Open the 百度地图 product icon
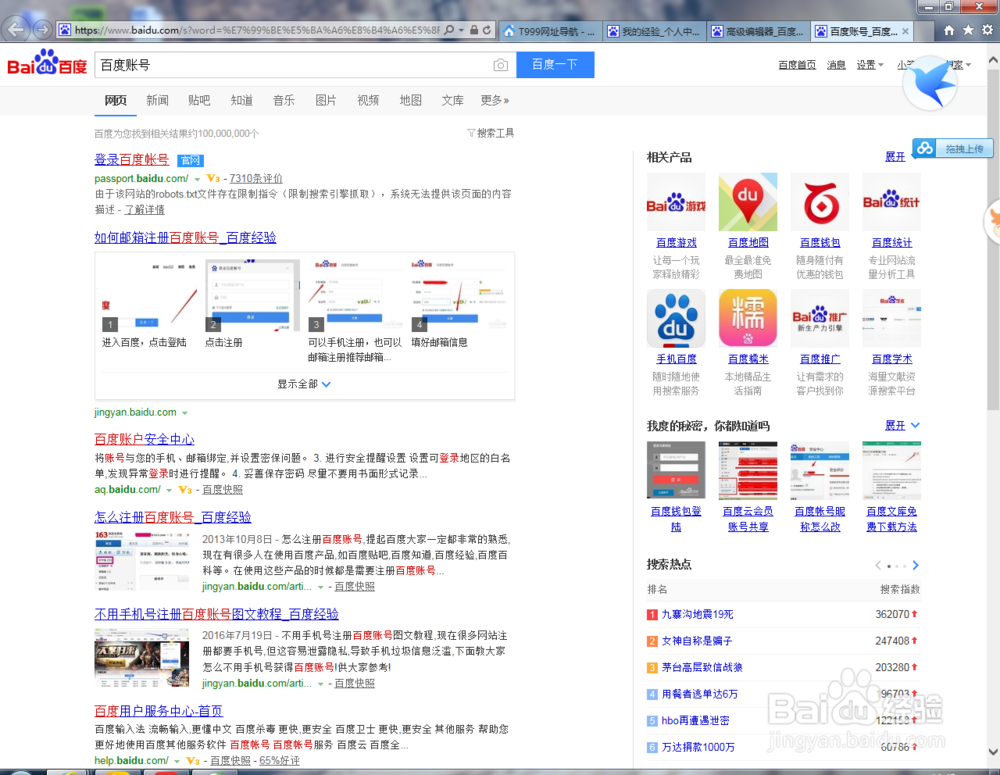This screenshot has width=1000, height=775. point(747,202)
